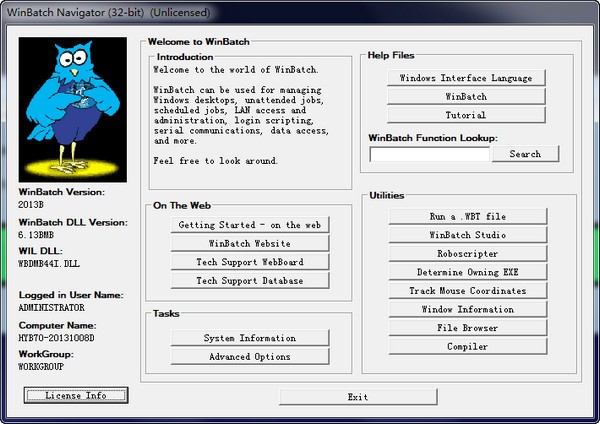Open the Compiler utility
Viewport: 600px width, 424px height.
coord(467,347)
